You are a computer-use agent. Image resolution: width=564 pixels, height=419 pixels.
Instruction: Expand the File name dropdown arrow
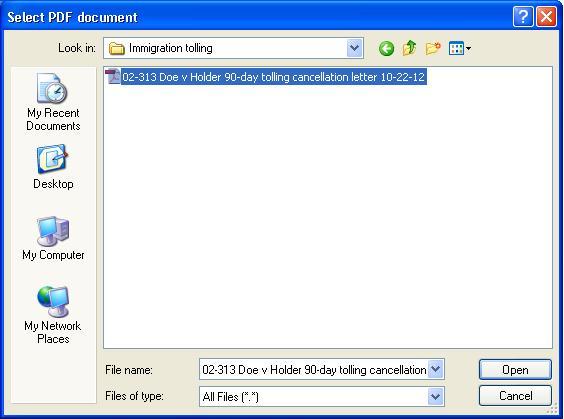tap(436, 369)
